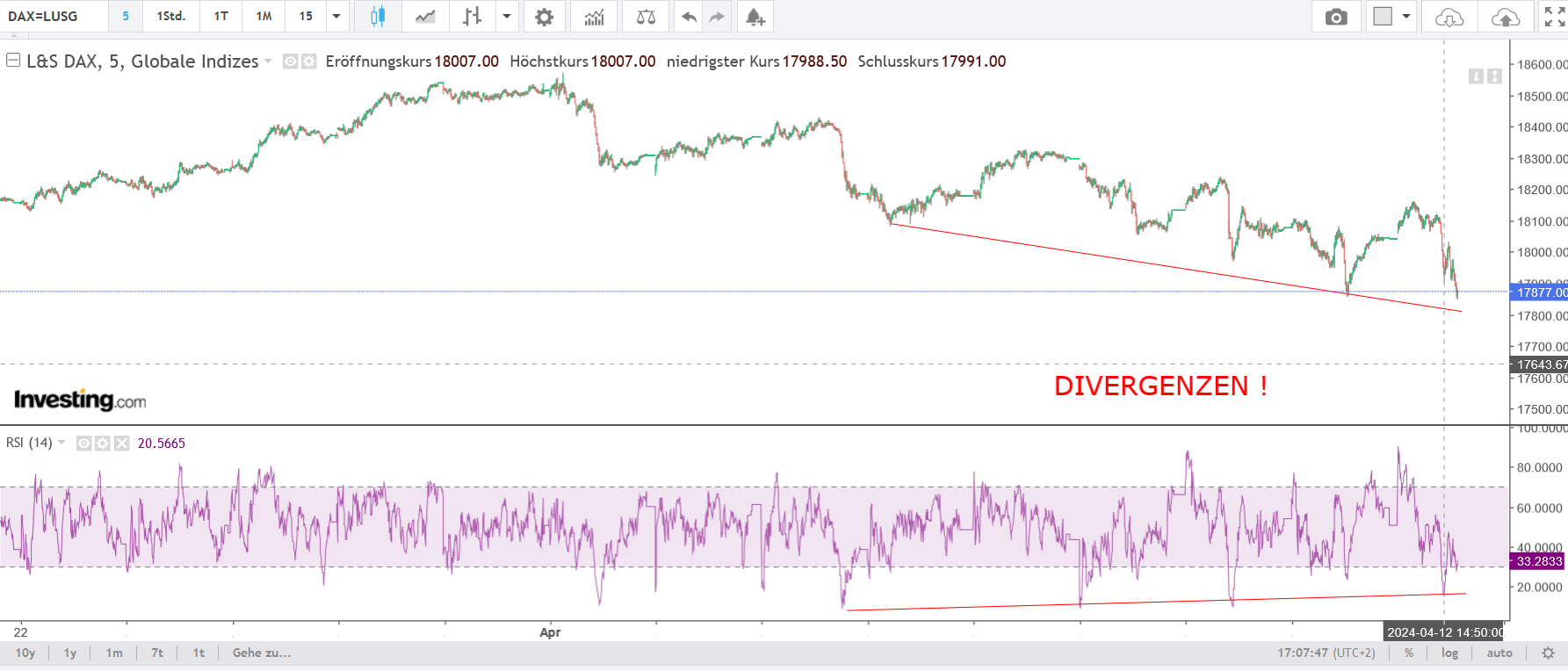The image size is (1568, 671).
Task: Select the 5-minute interval
Action: click(126, 17)
